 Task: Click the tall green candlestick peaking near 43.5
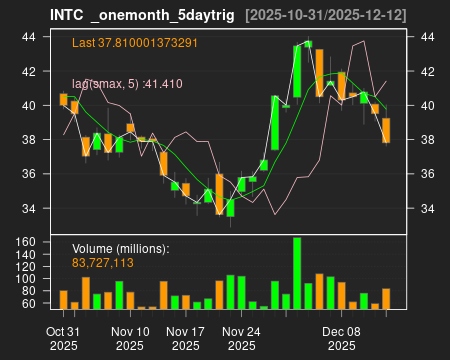pyautogui.click(x=297, y=71)
